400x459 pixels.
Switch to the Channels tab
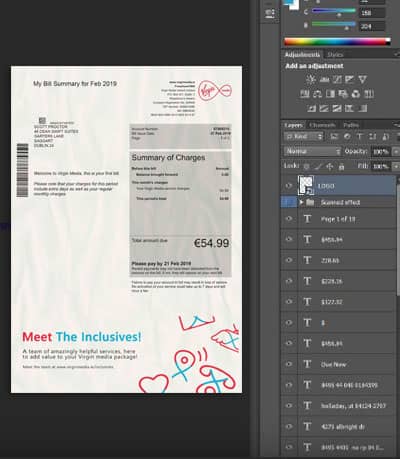point(322,125)
